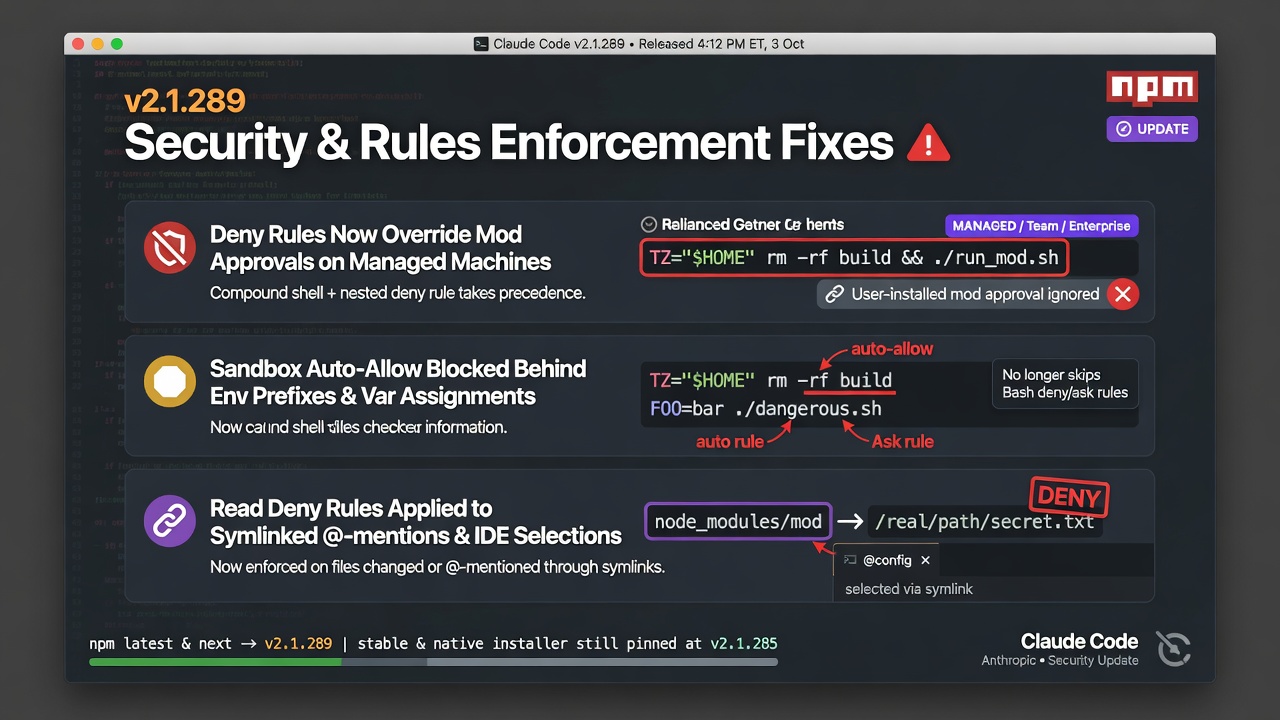The image size is (1280, 720).
Task: Click 'Sandbox Auto-Allow Blocked Behind' heading
Action: [398, 368]
